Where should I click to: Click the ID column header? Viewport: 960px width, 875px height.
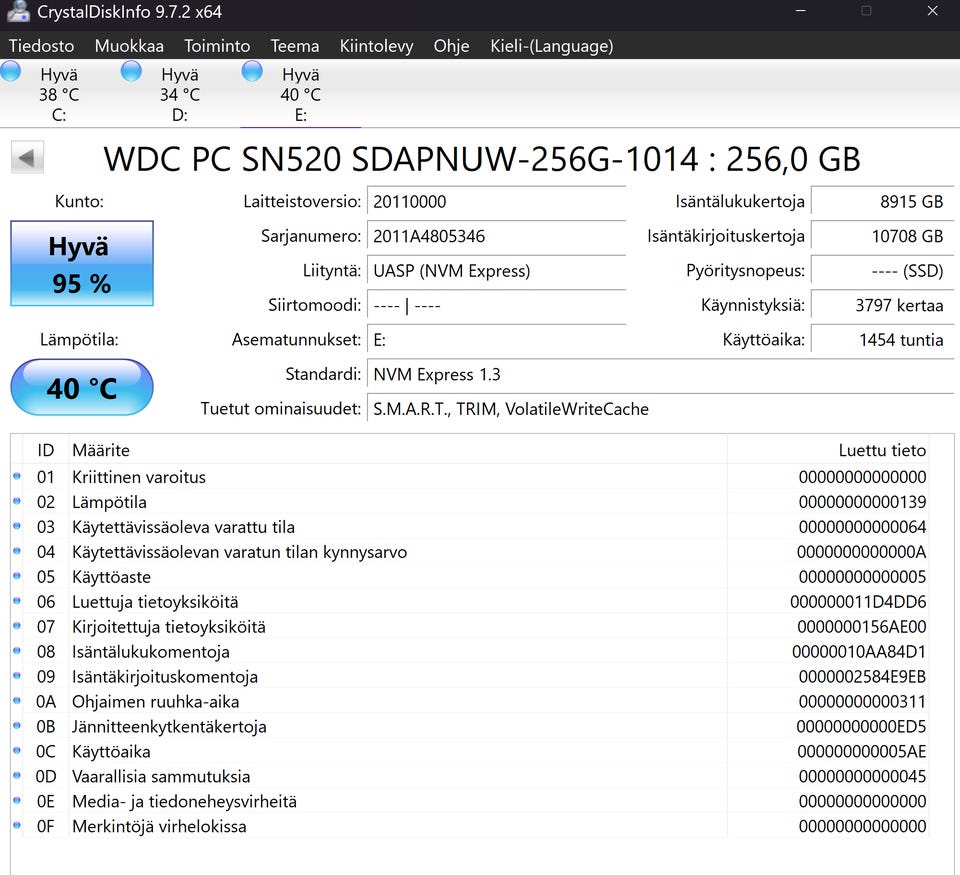(46, 450)
